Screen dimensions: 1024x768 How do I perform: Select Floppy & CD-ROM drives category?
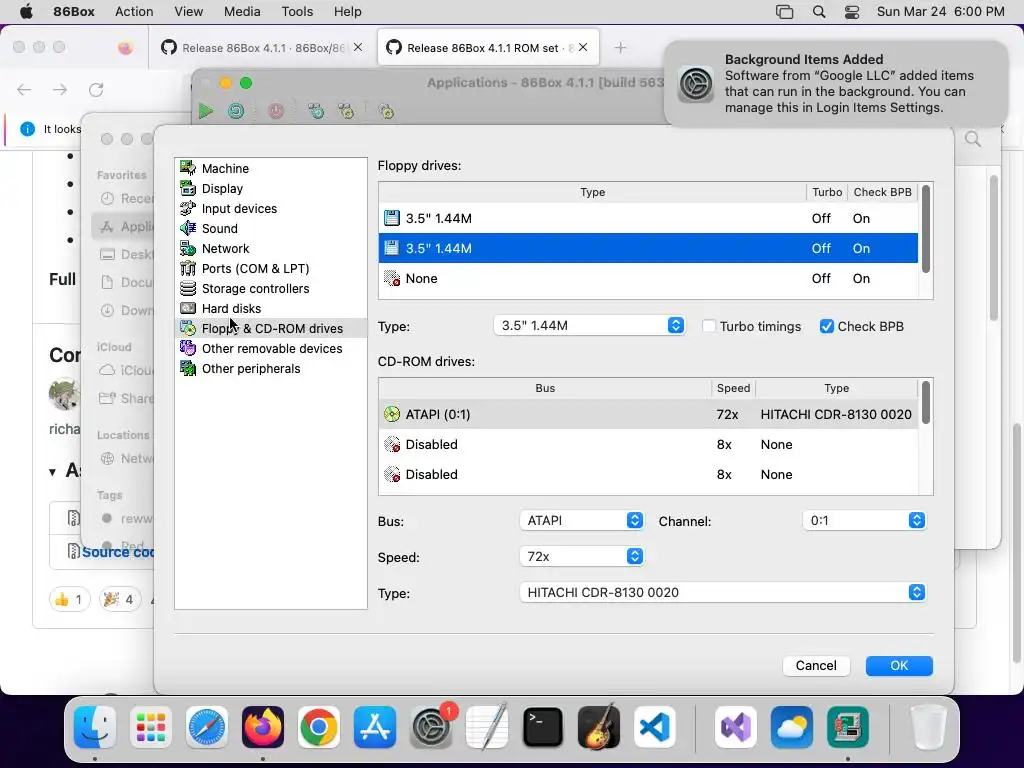270,328
